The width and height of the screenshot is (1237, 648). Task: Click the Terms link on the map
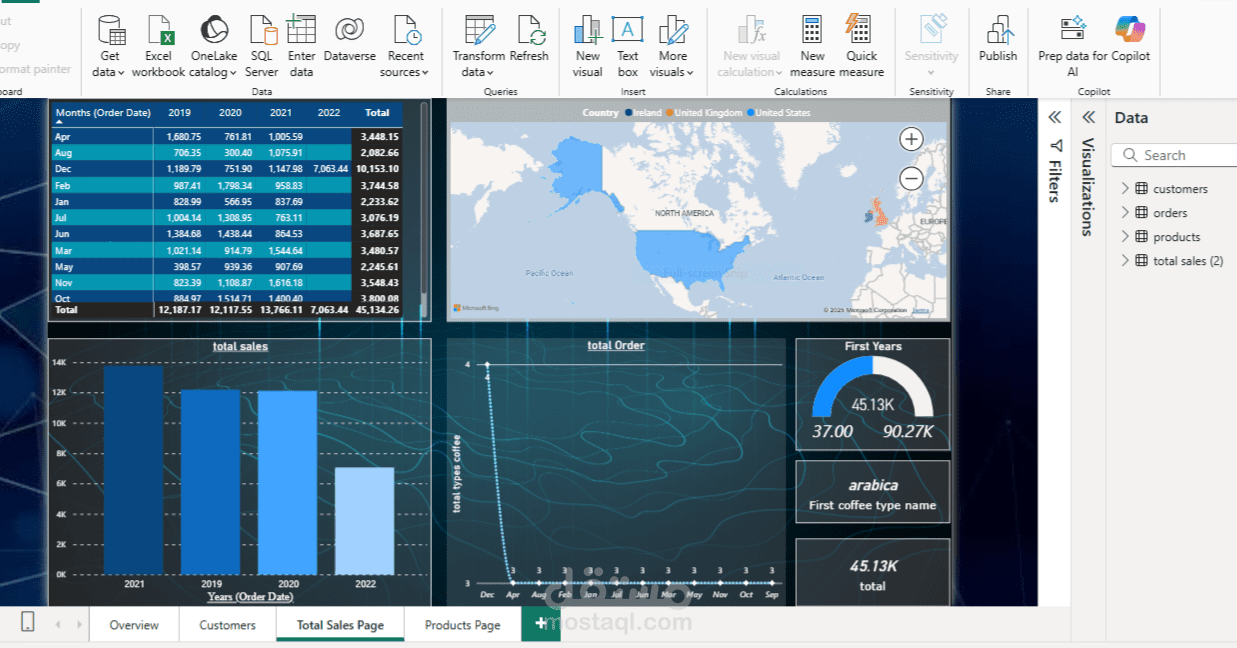tap(920, 310)
